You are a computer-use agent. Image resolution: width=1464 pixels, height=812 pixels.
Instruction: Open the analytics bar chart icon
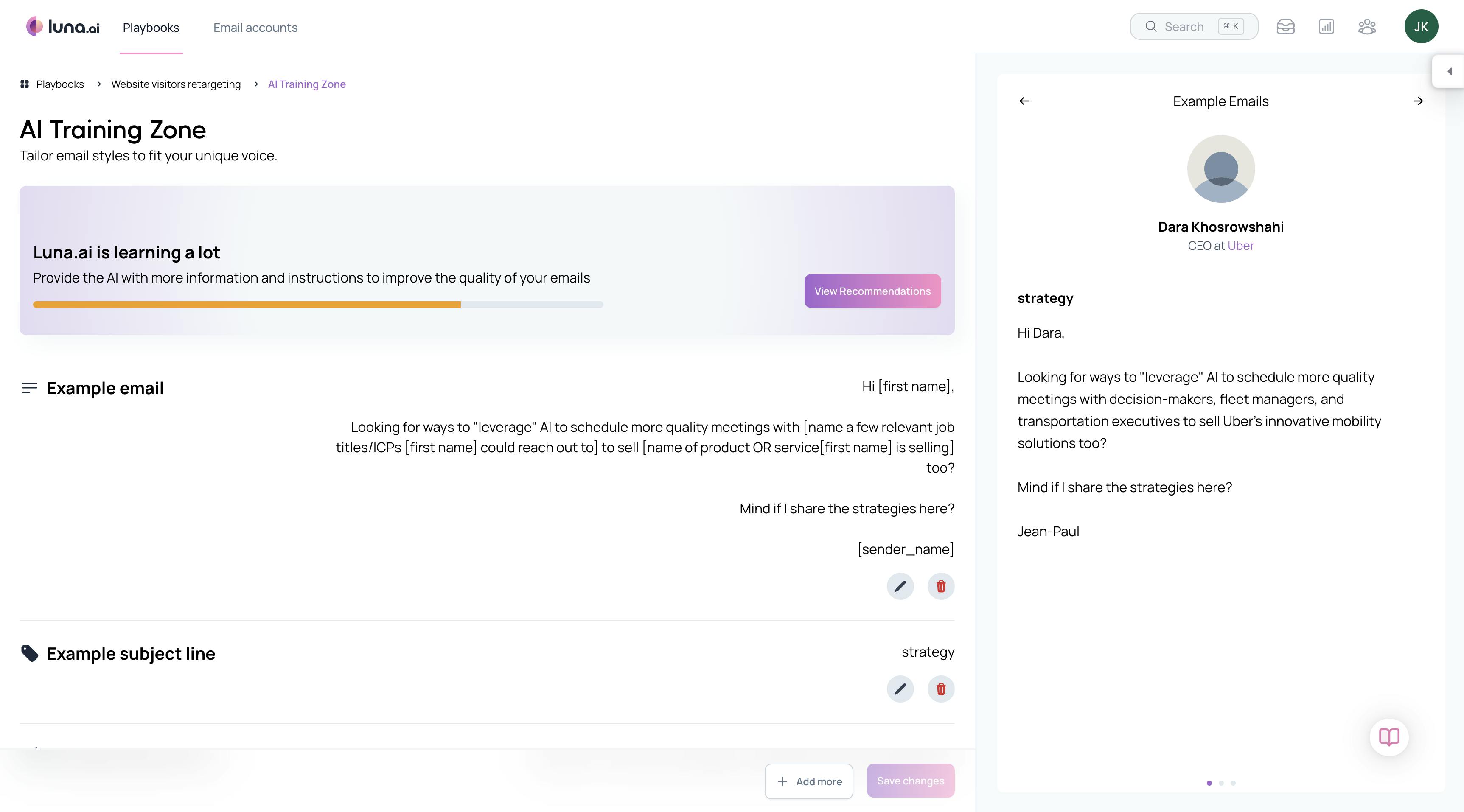click(1326, 27)
